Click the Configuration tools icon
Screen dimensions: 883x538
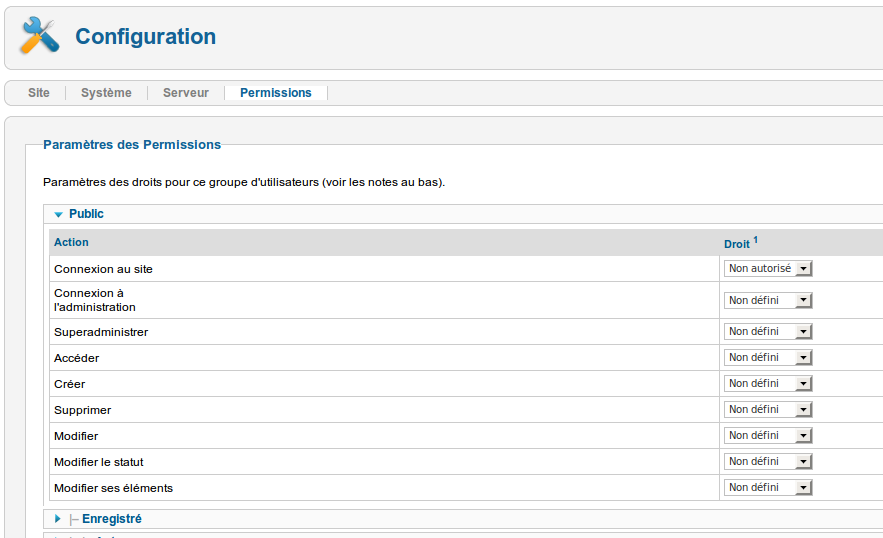(x=40, y=37)
